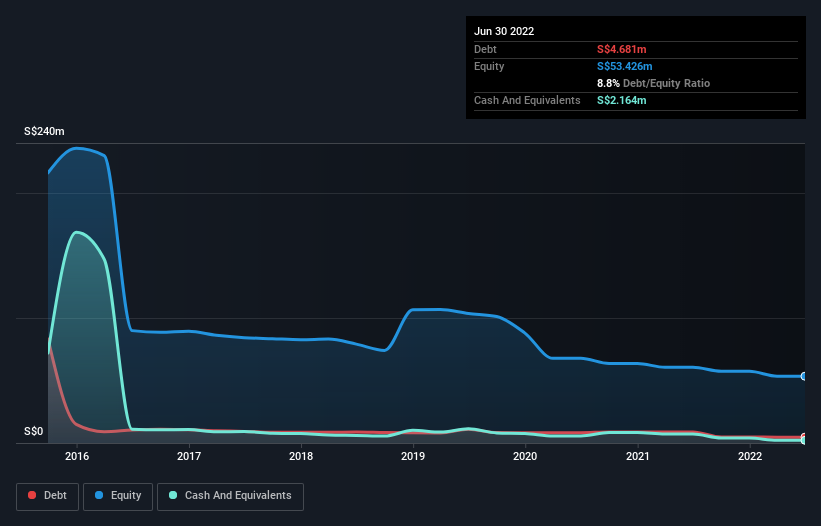
Task: Click the 2021 x-axis label
Action: coord(638,456)
